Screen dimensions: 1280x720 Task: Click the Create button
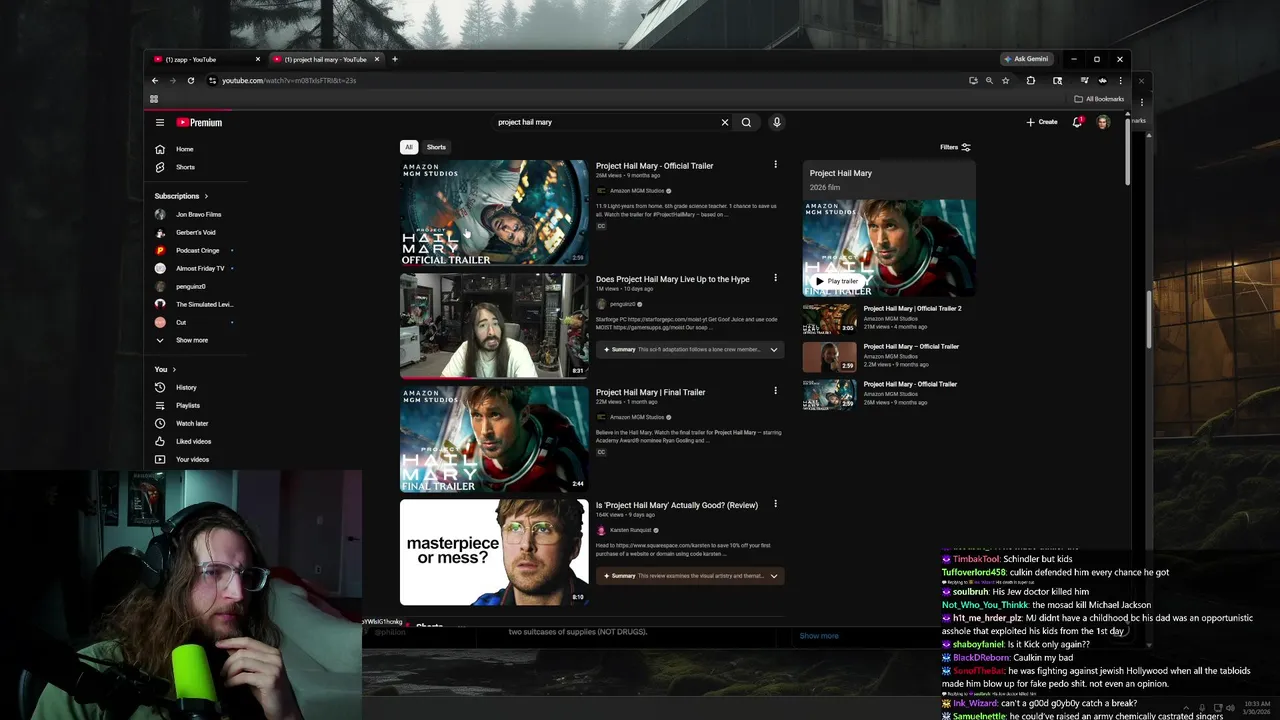click(1042, 122)
